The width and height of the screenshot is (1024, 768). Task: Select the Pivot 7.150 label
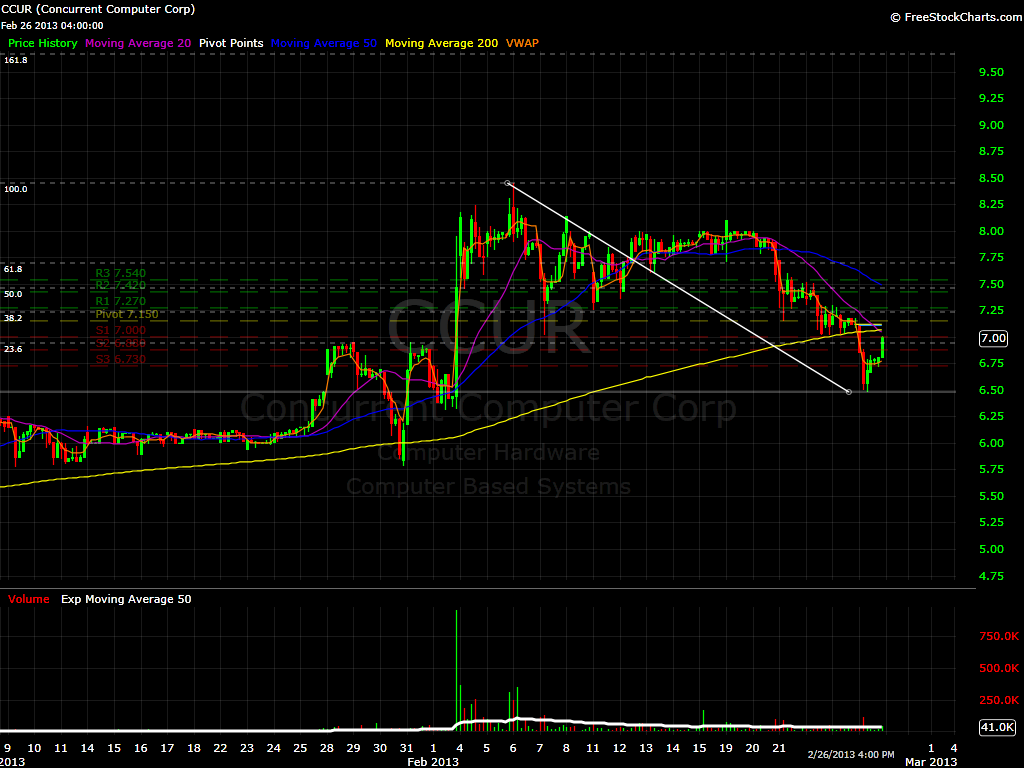click(x=127, y=314)
